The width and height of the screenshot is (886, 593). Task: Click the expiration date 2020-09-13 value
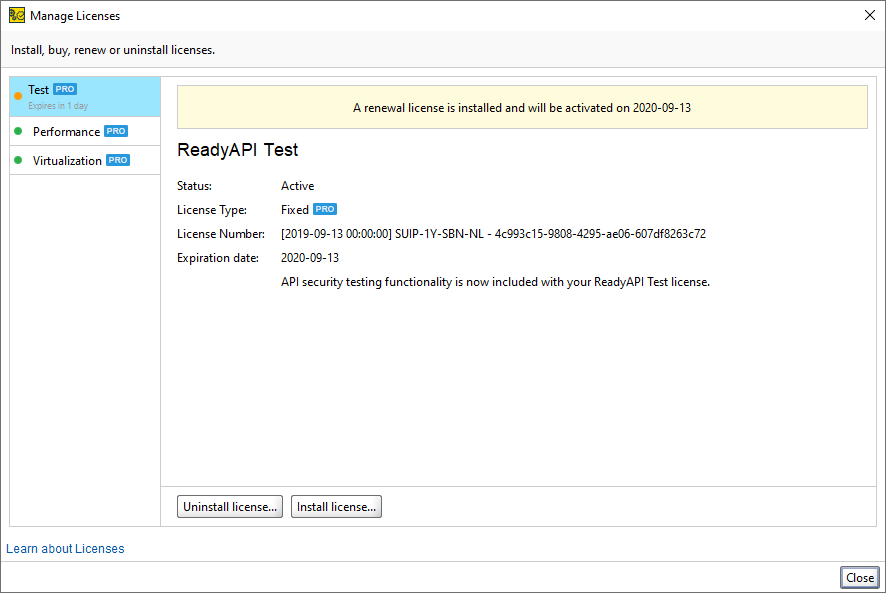pos(310,258)
